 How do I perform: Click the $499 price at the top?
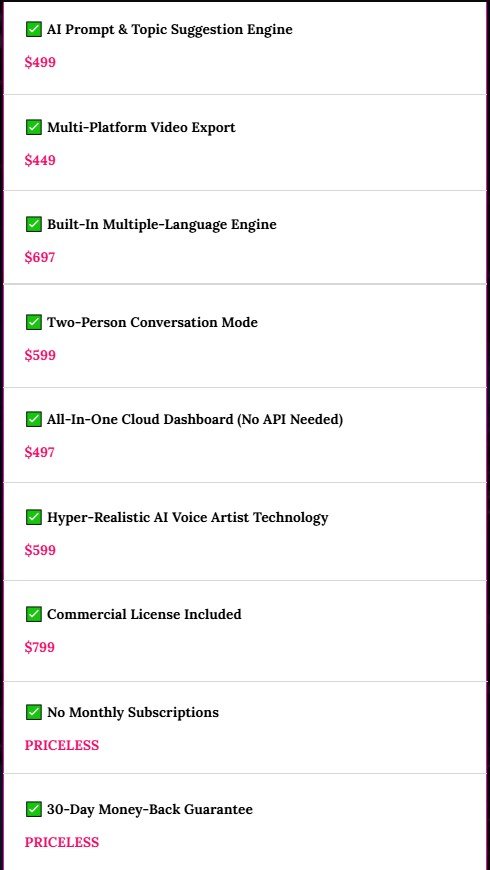point(40,62)
